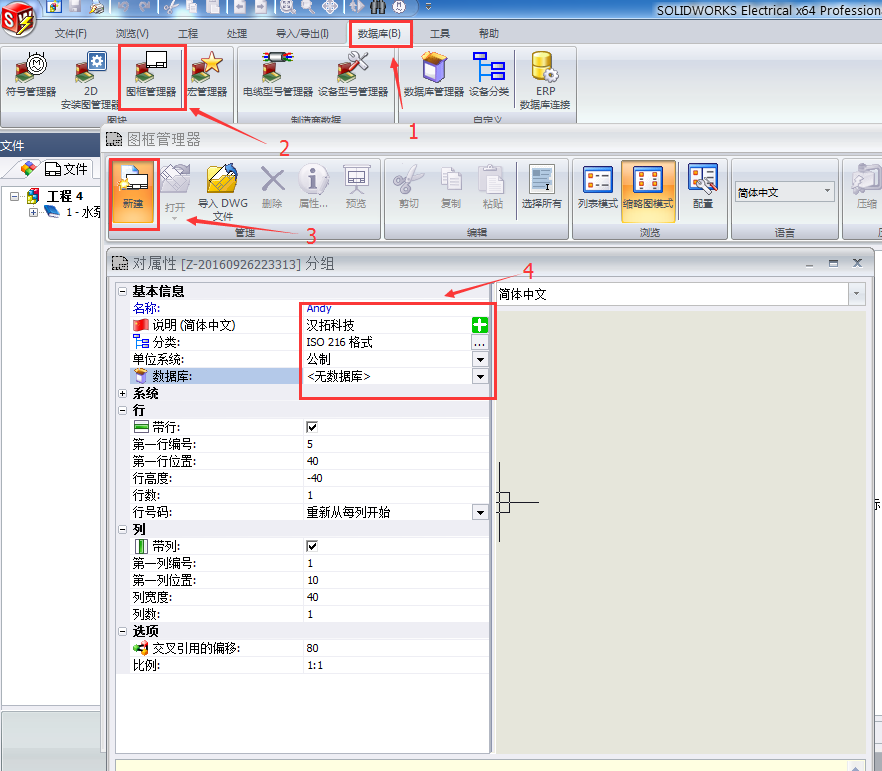882x771 pixels.
Task: Open the 数据库(B) menu tab
Action: [x=380, y=34]
